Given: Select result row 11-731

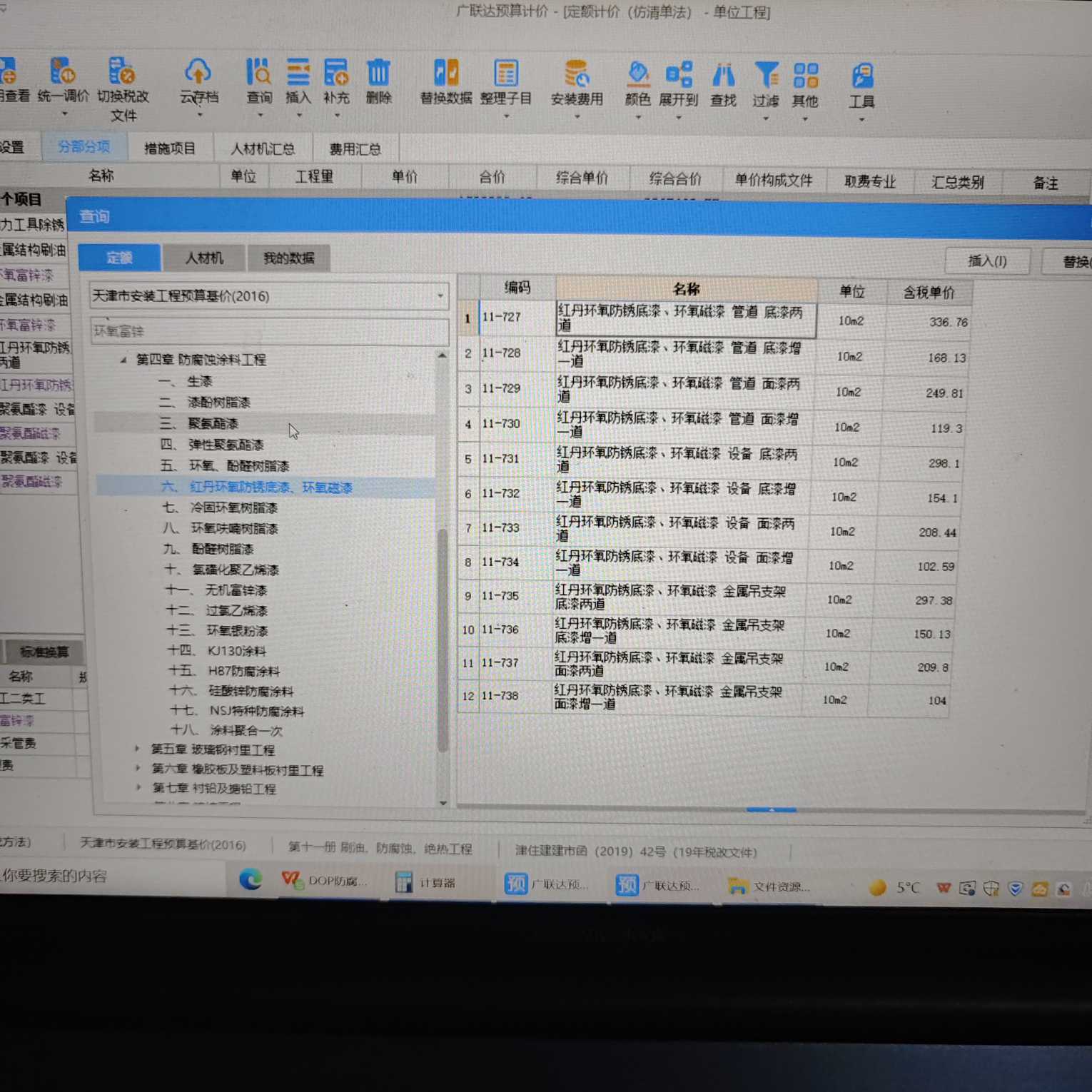Looking at the screenshot, I should click(x=712, y=460).
